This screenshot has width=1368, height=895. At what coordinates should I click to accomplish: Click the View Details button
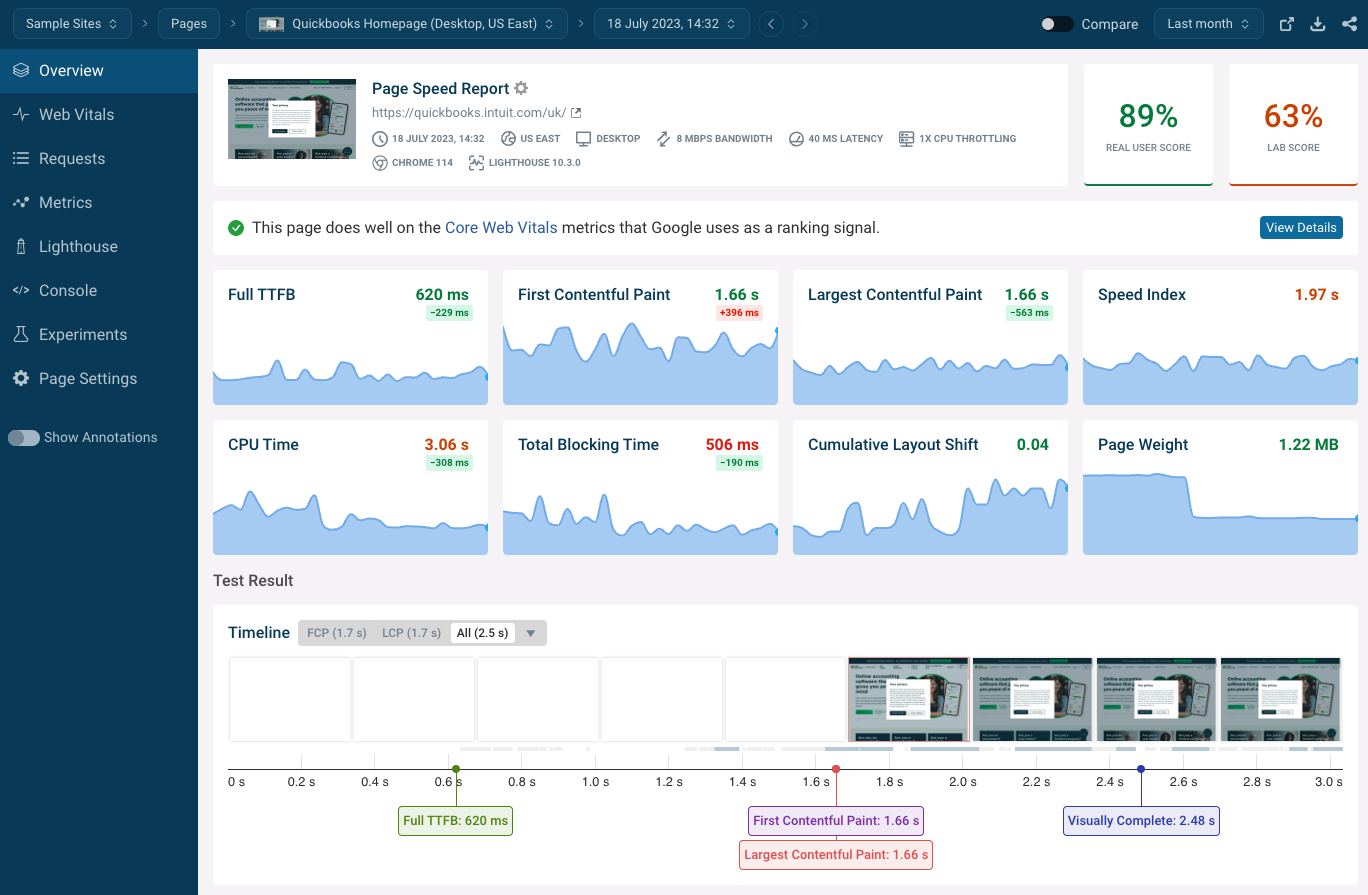1301,228
